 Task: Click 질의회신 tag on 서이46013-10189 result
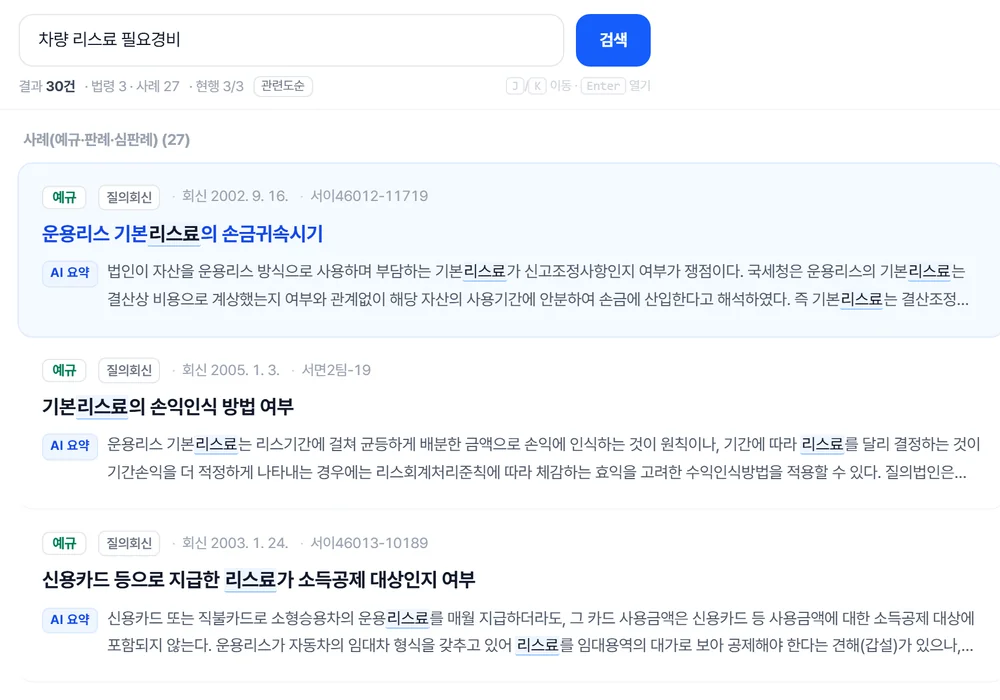pos(129,543)
